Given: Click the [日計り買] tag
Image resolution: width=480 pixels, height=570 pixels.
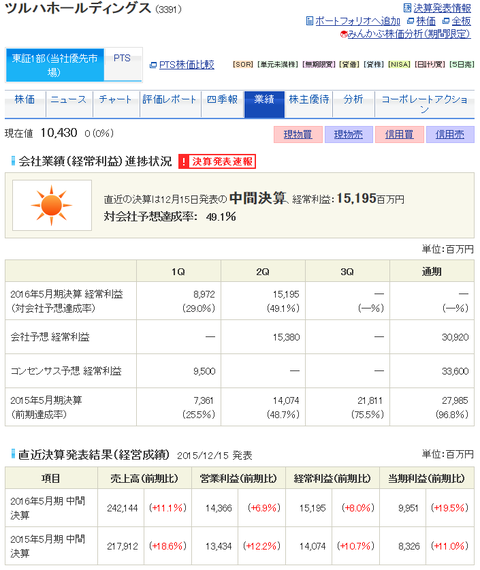Looking at the screenshot, I should coord(430,65).
